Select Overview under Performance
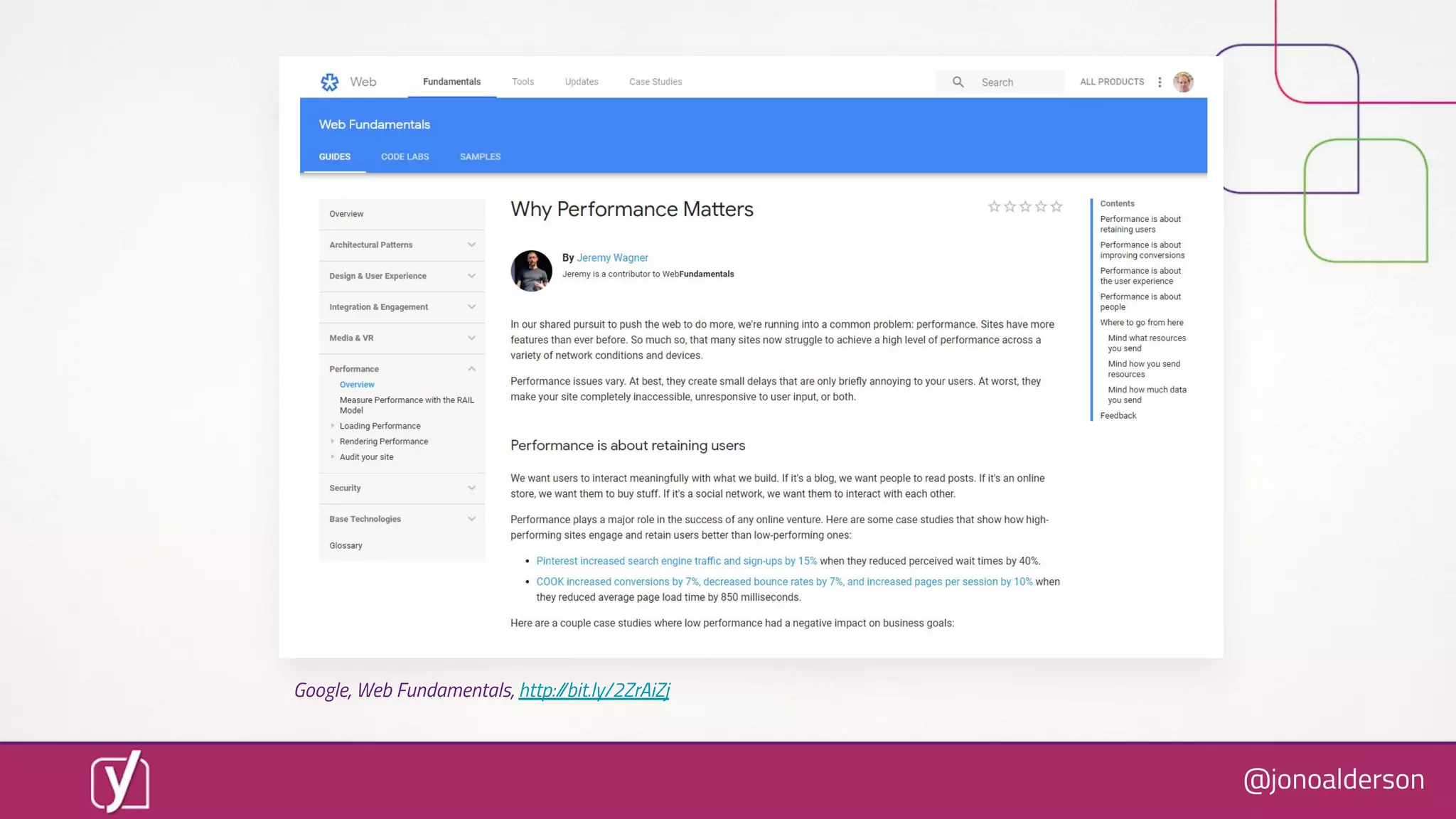Viewport: 1456px width, 819px height. click(357, 385)
